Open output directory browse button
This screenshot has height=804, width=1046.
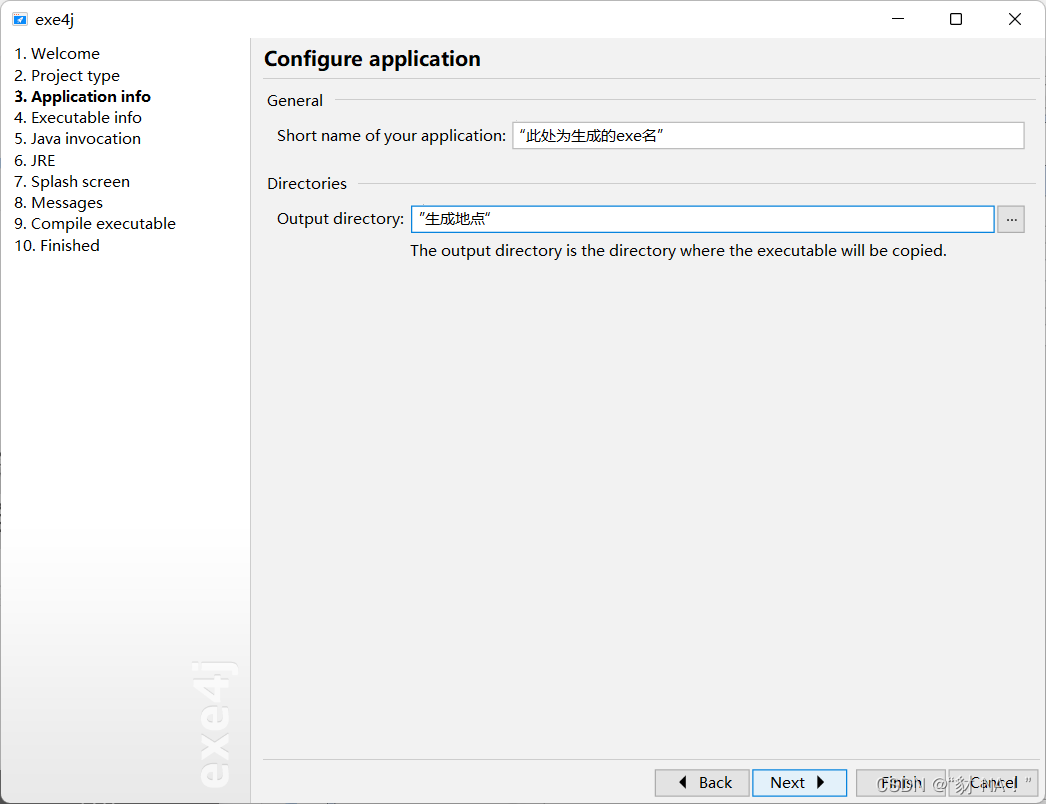coord(1011,220)
